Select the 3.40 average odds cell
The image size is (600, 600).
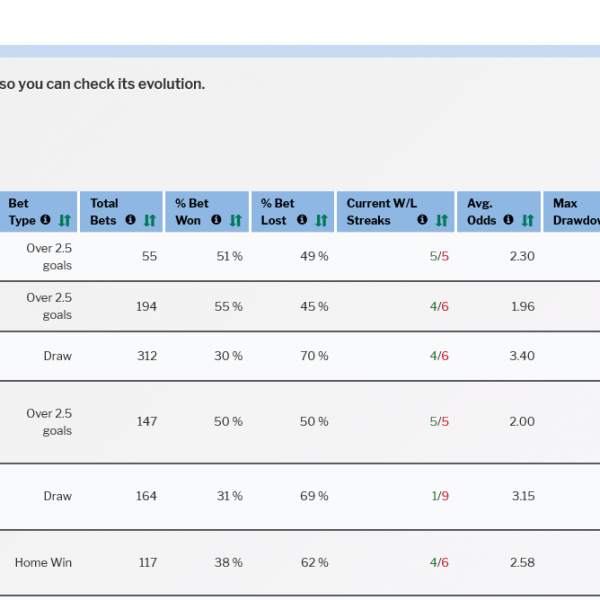(x=522, y=356)
